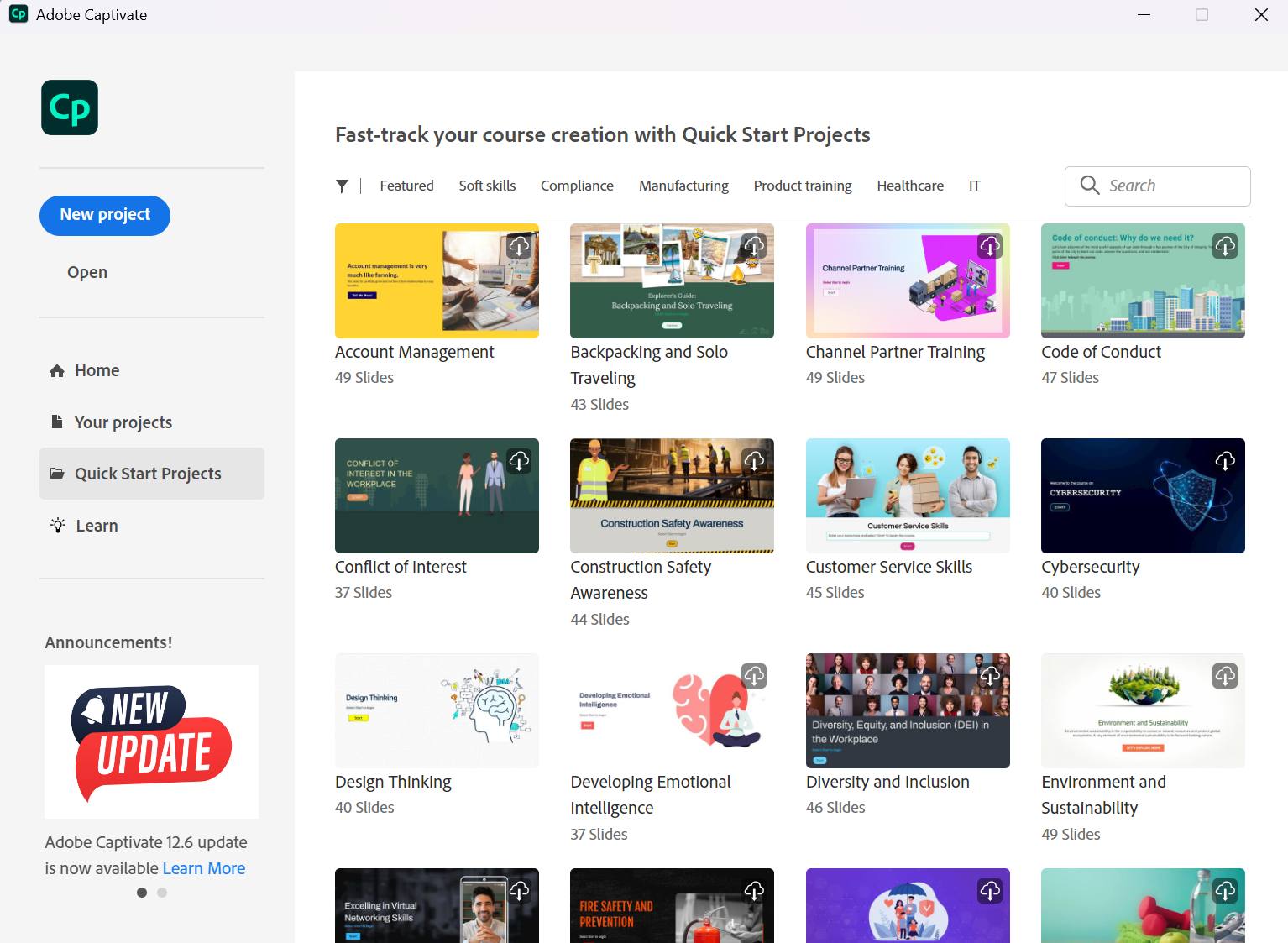Screen dimensions: 1288x943
Task: Click the New project button
Action: pos(105,216)
